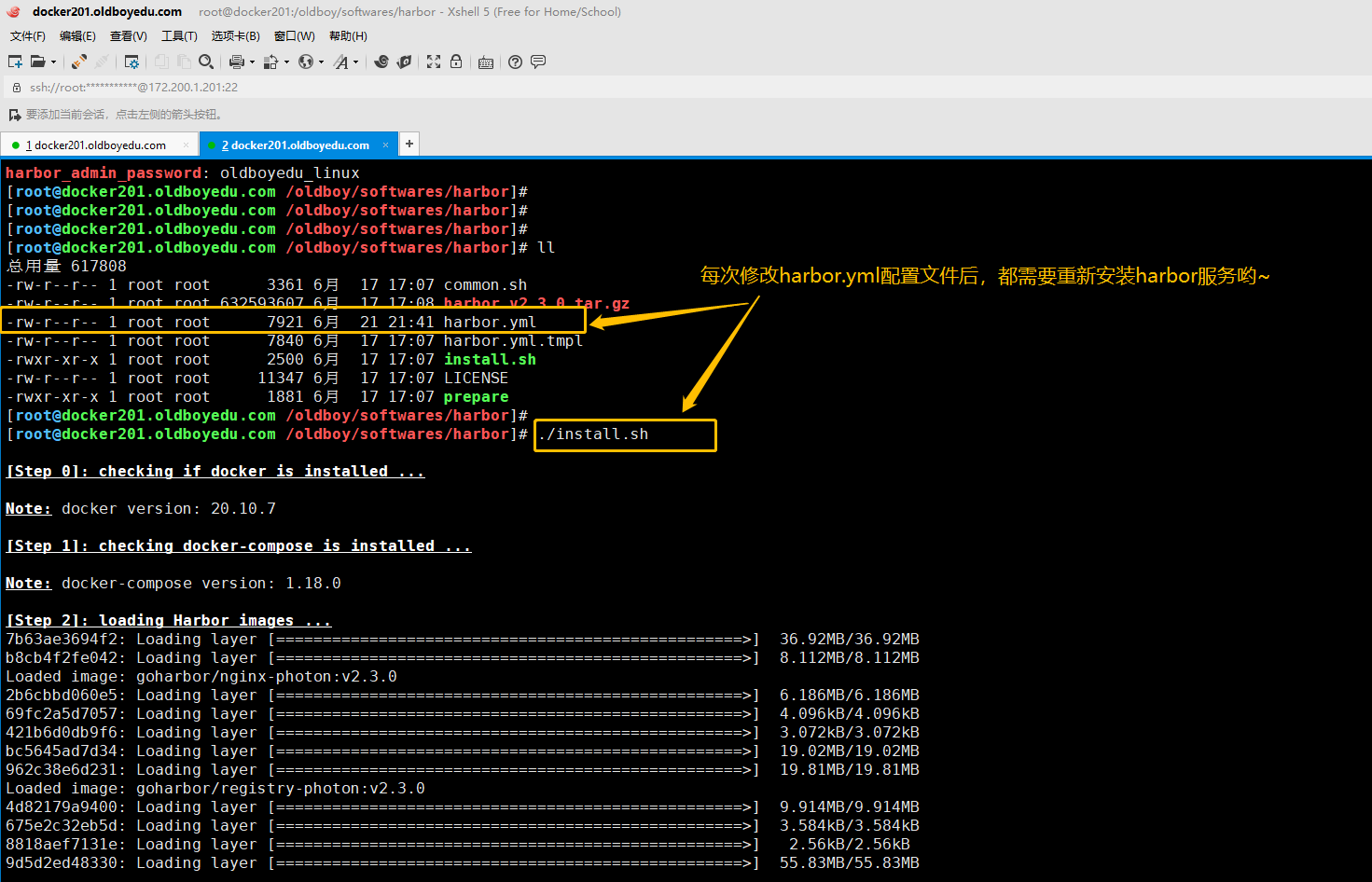Click the Print icon in toolbar
This screenshot has height=882, width=1372.
coord(236,62)
